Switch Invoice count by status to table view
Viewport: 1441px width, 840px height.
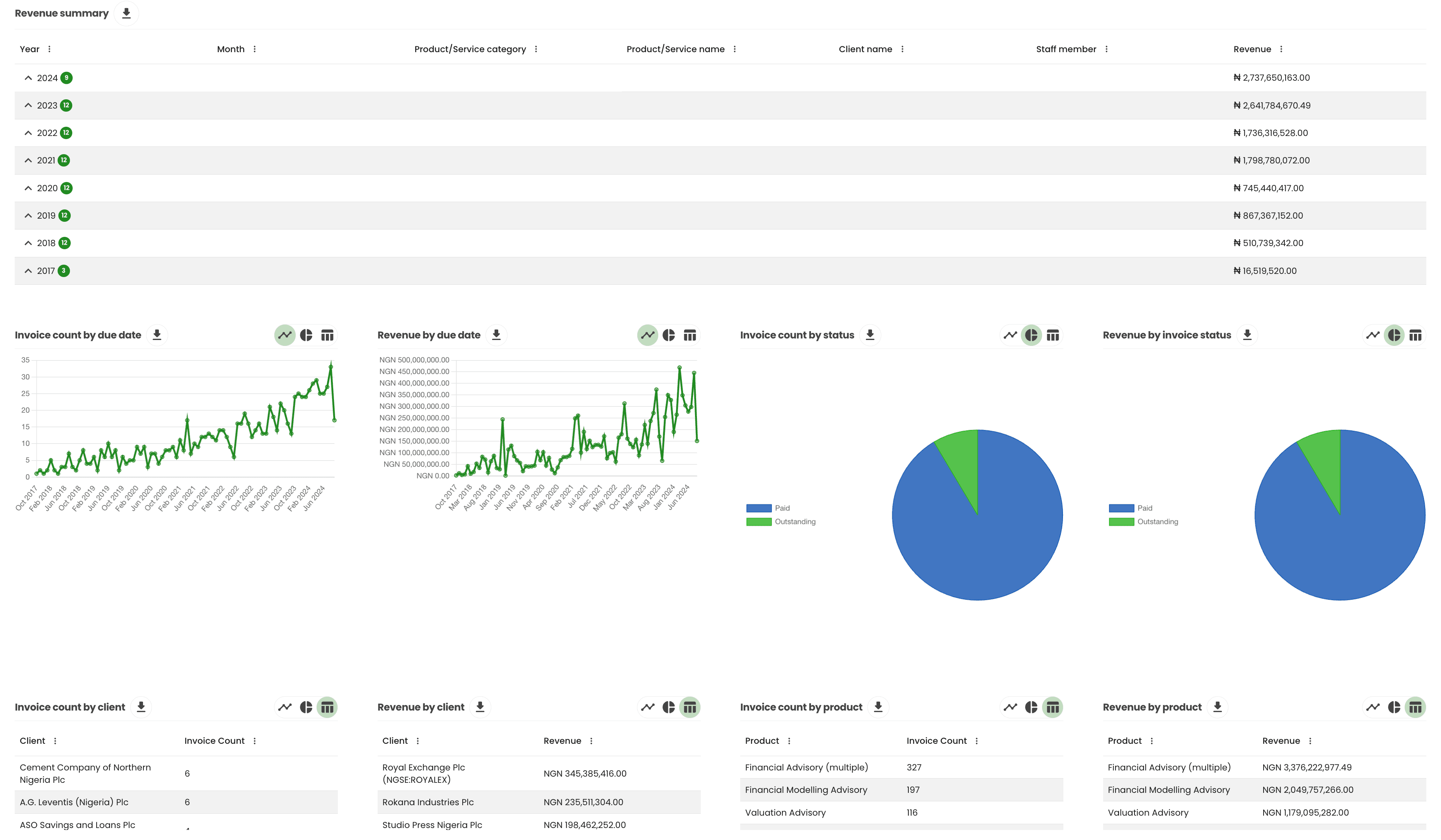coord(1053,335)
